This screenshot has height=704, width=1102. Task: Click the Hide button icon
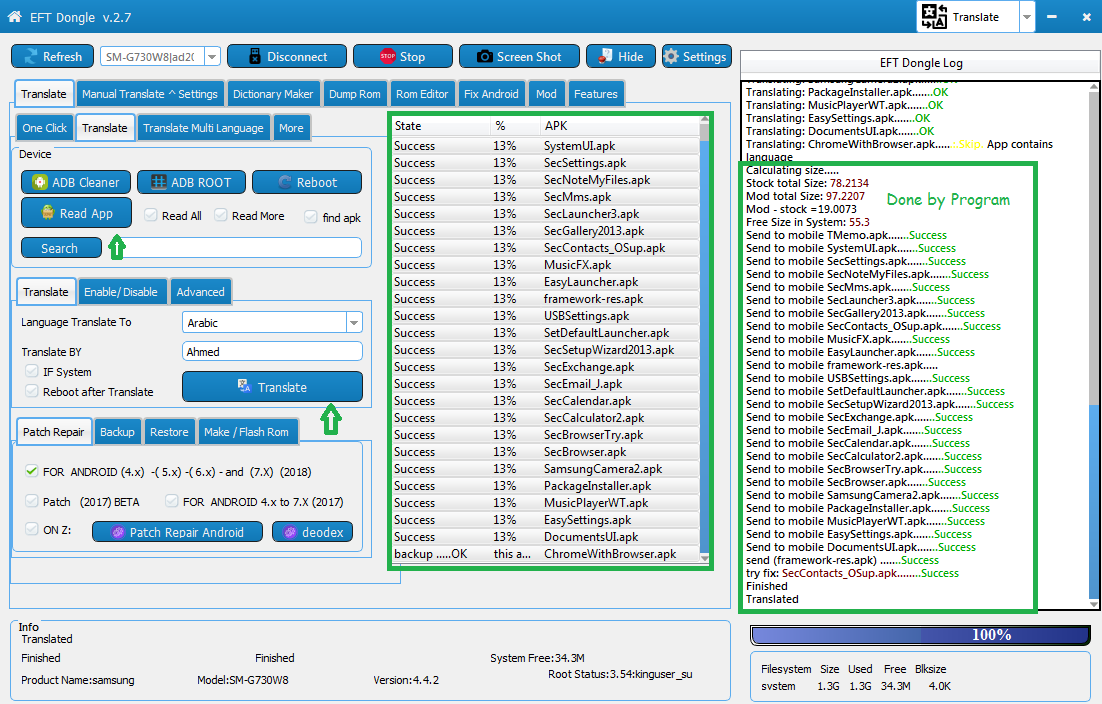click(x=605, y=56)
